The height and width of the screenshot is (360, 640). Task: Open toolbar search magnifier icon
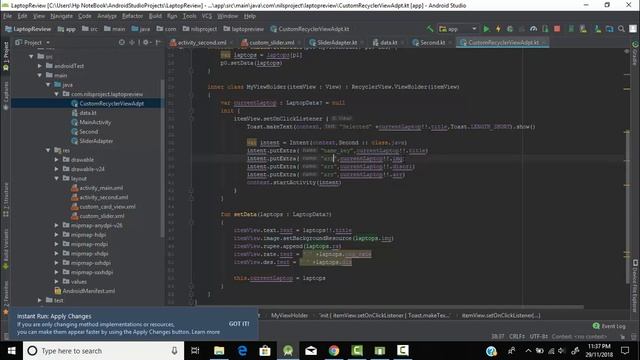tap(621, 29)
